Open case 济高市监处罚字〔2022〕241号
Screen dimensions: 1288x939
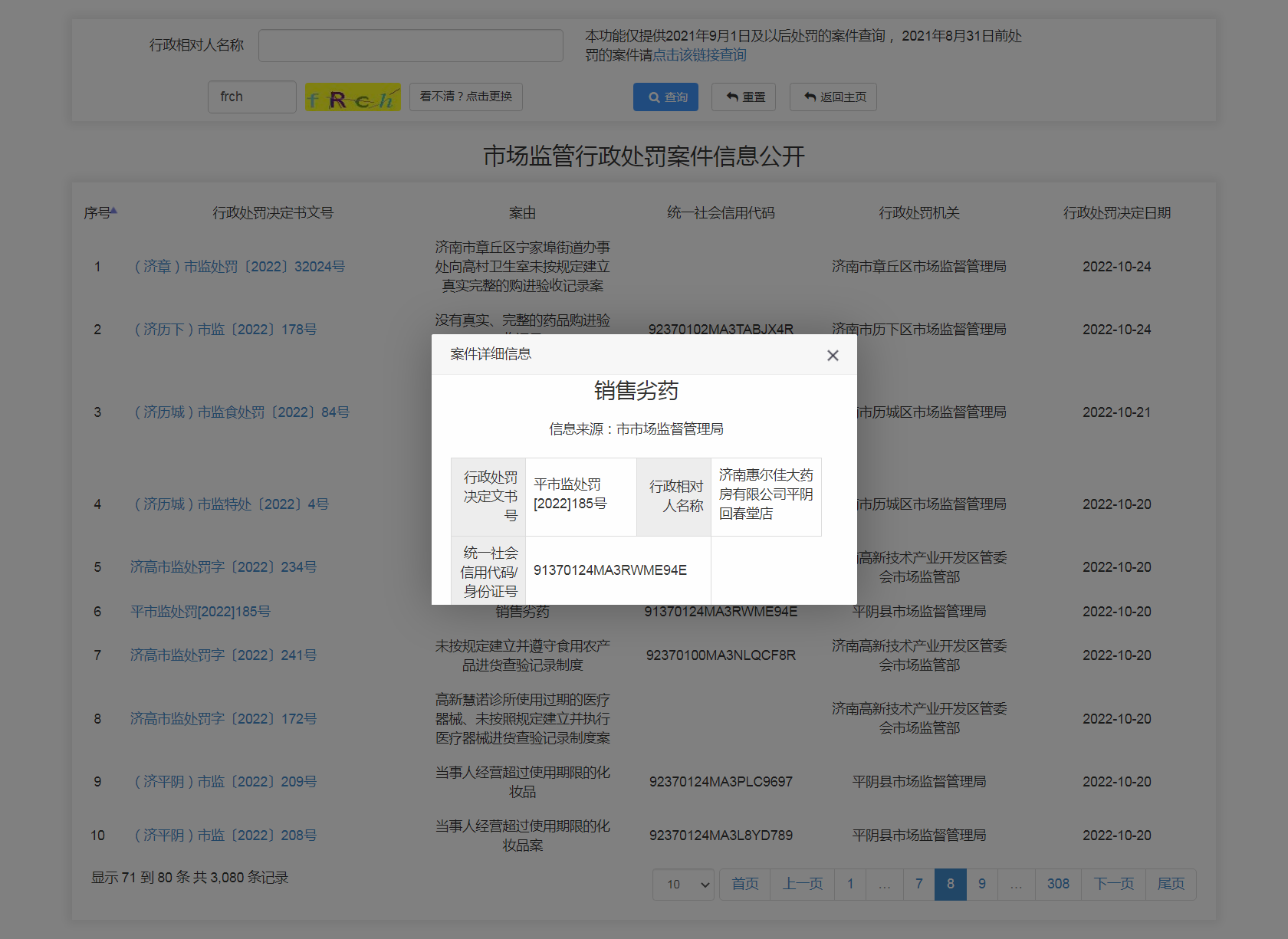[223, 655]
